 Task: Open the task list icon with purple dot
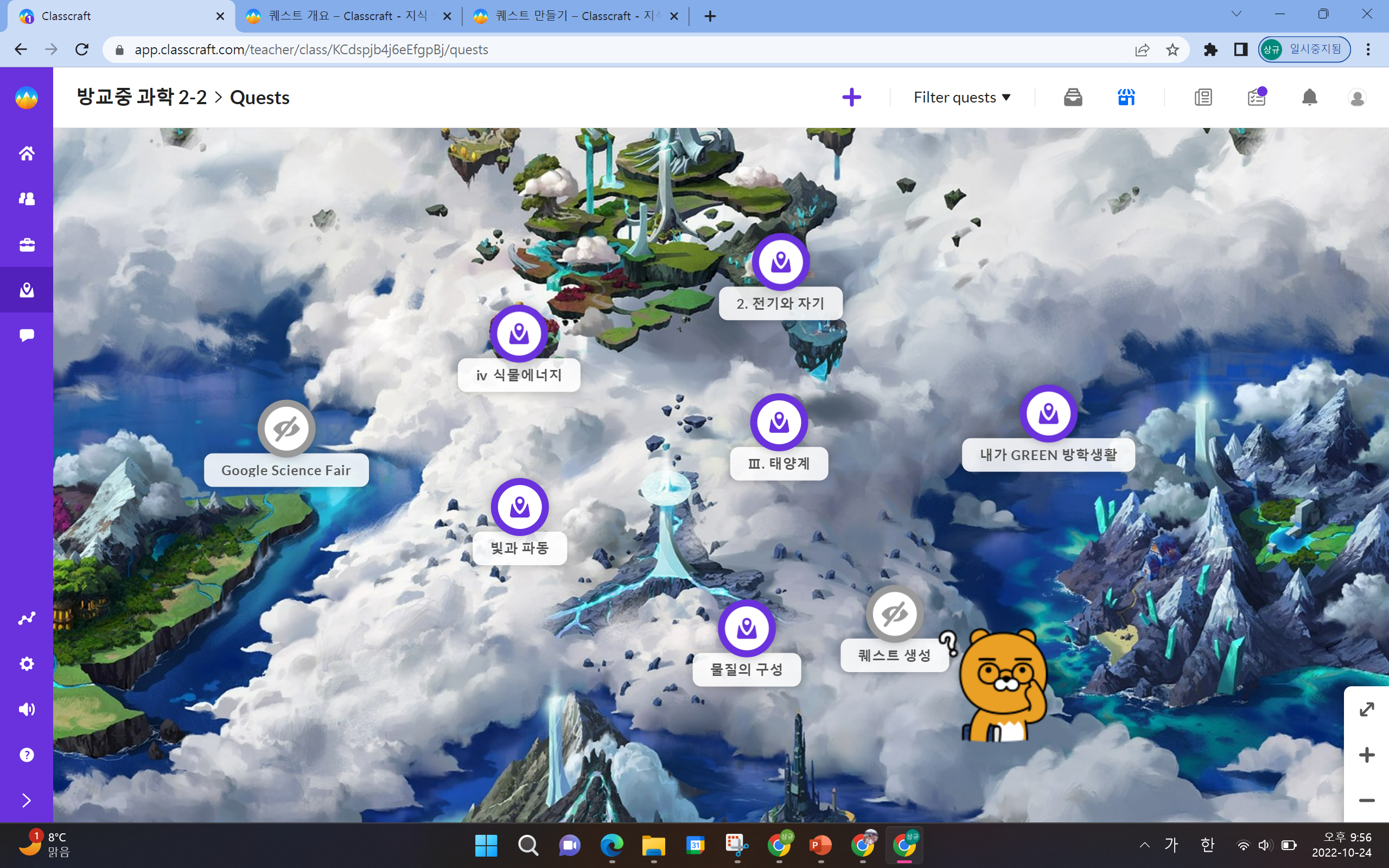point(1257,97)
